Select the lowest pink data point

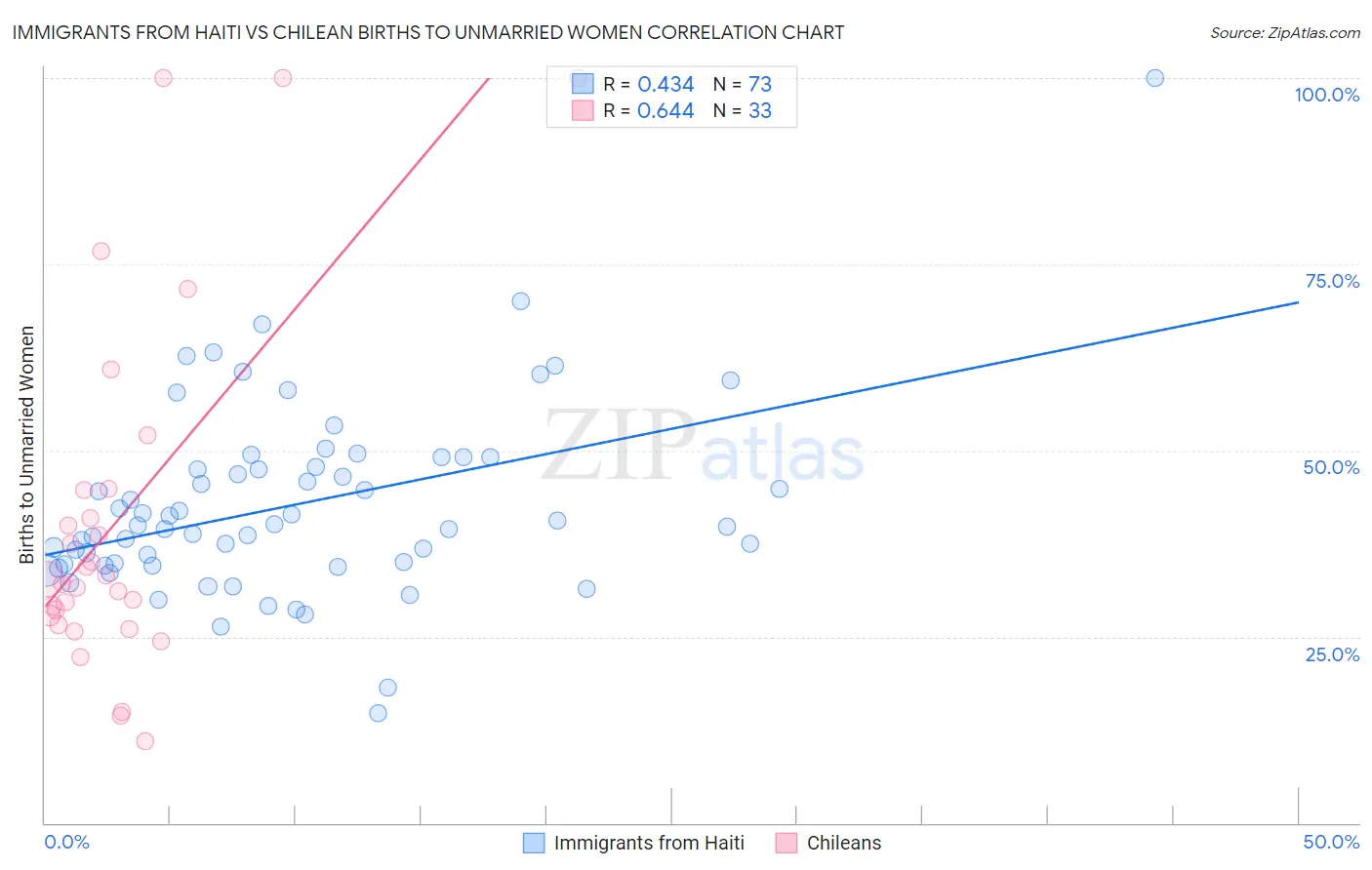click(x=145, y=741)
